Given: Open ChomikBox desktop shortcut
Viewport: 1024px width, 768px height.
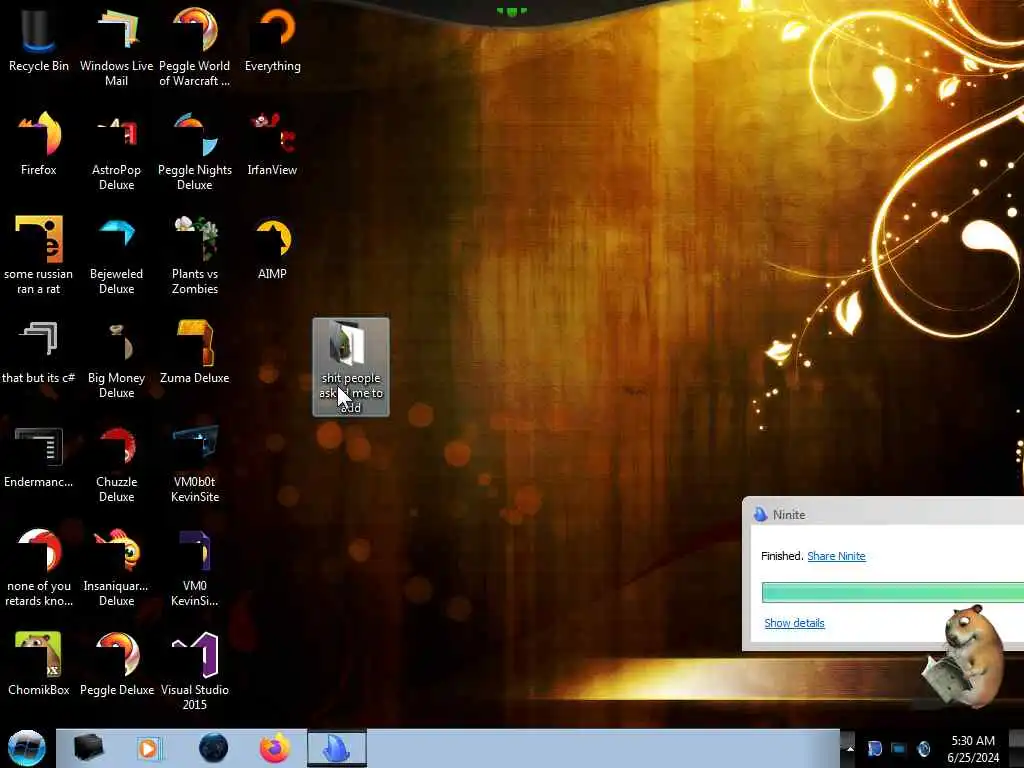Looking at the screenshot, I should coord(39,664).
